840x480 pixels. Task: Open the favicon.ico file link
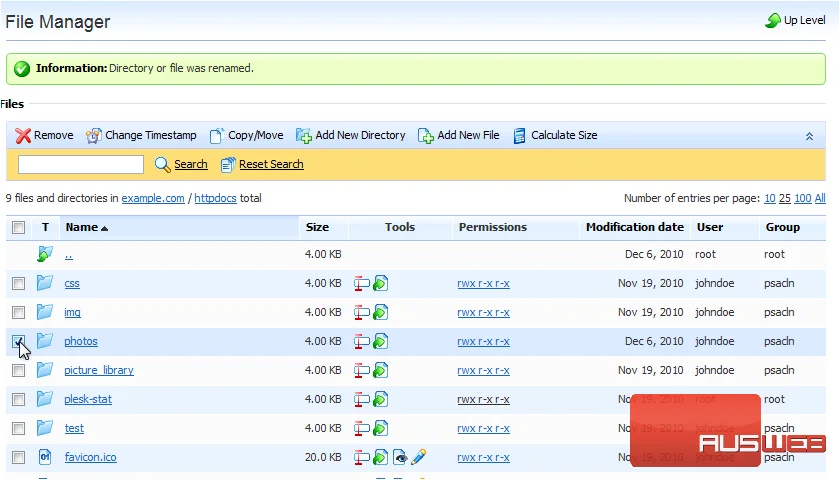coord(91,457)
